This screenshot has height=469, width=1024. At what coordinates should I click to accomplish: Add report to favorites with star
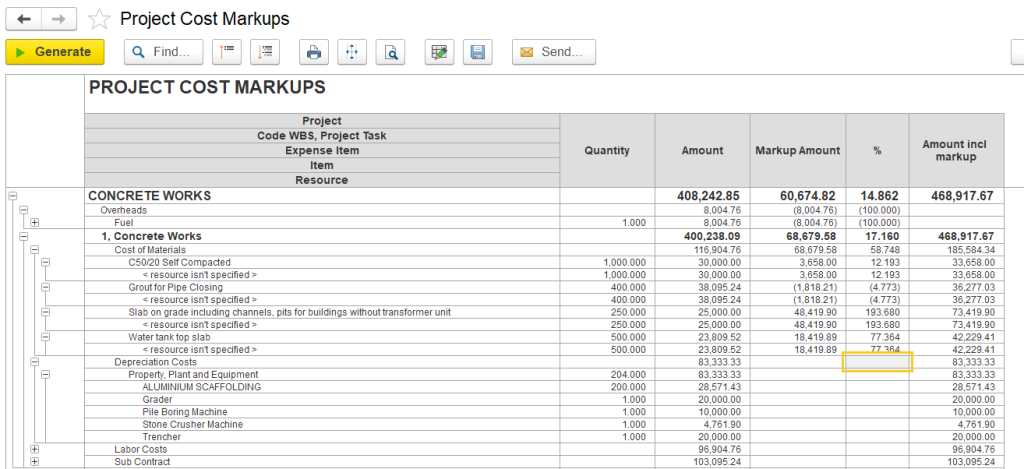pos(99,19)
